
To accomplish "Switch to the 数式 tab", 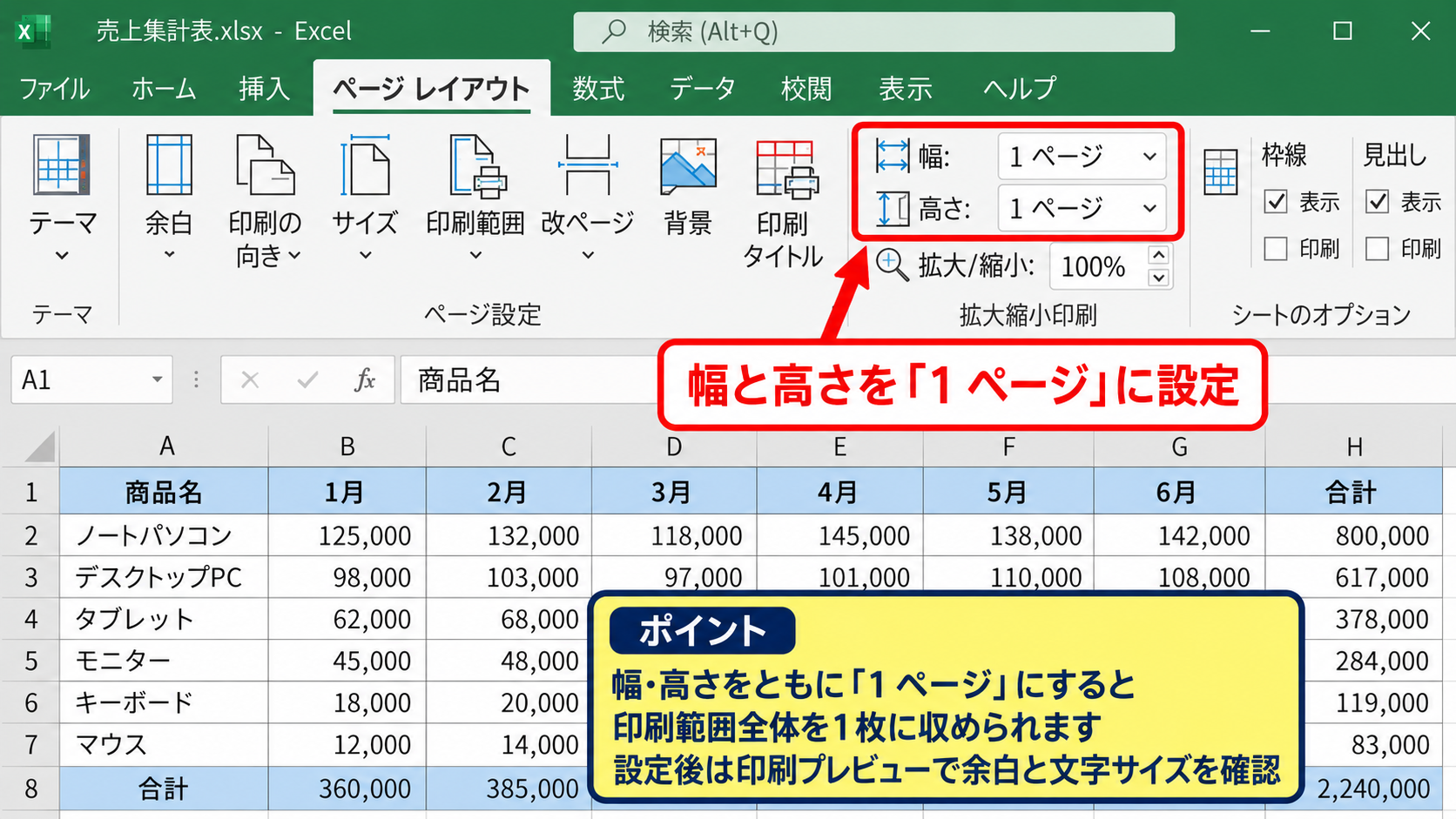I will click(x=599, y=89).
